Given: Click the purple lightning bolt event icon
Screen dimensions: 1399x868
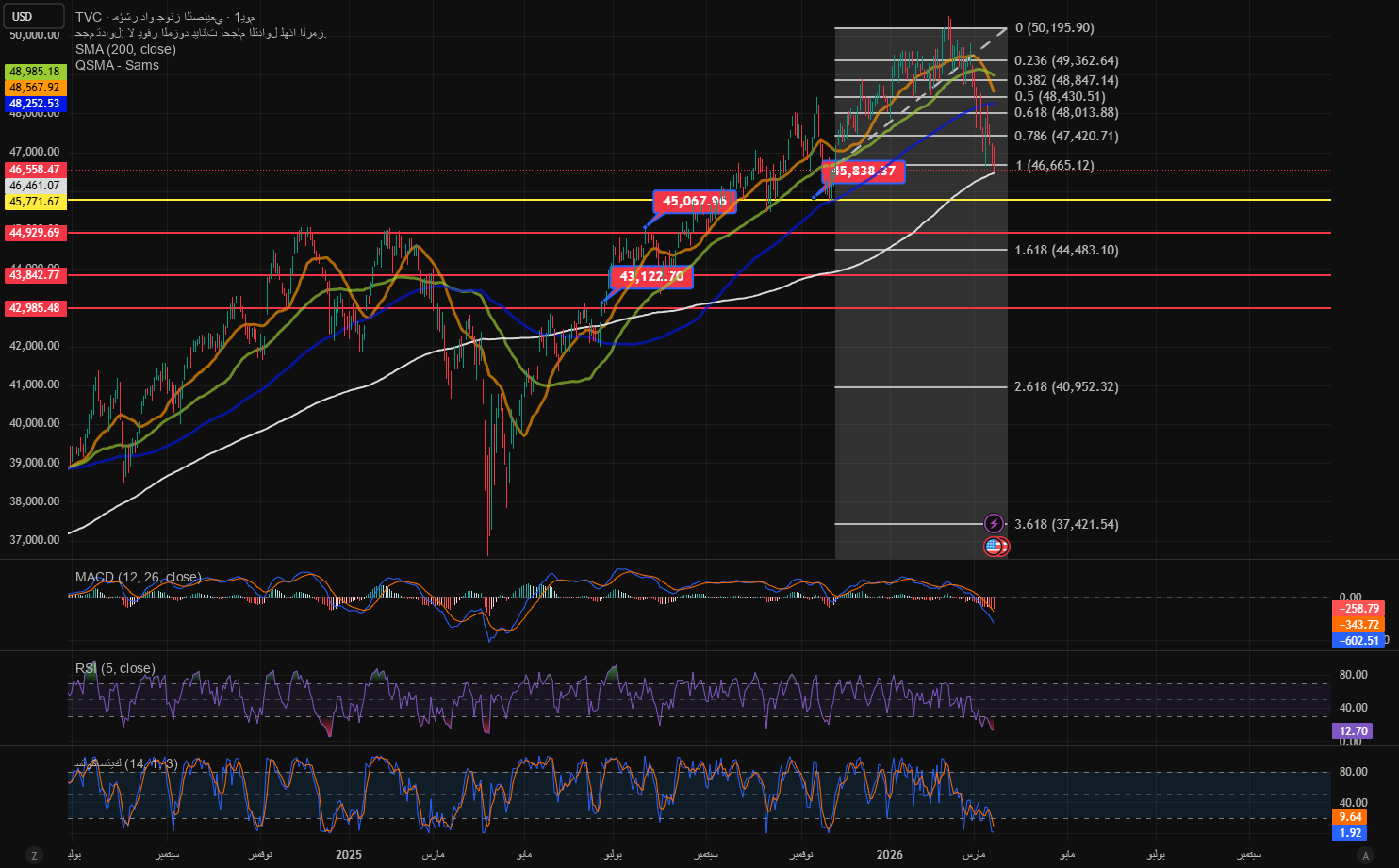Looking at the screenshot, I should click(x=994, y=523).
